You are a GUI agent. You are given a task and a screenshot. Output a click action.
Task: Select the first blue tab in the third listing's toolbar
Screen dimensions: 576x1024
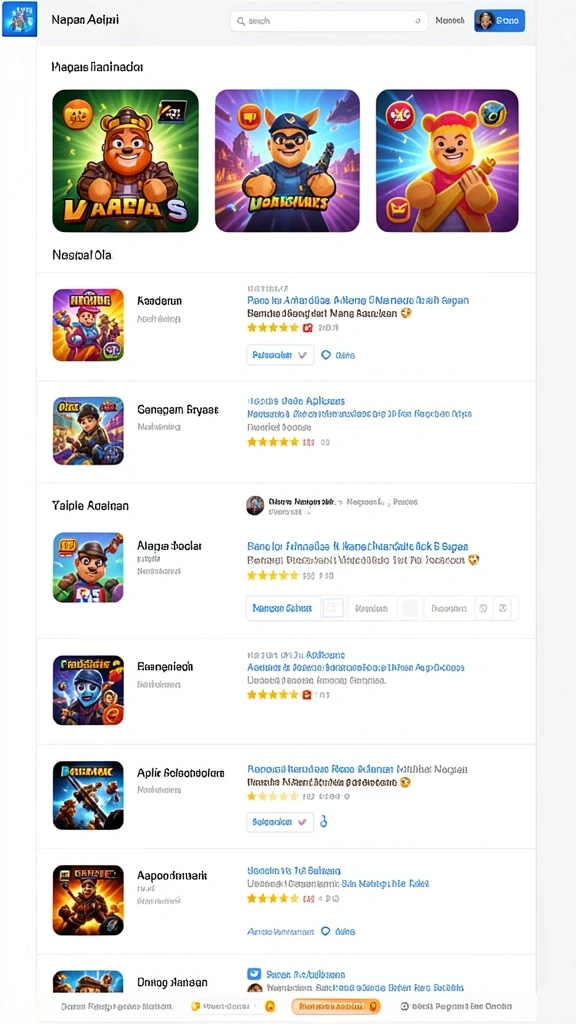click(283, 608)
